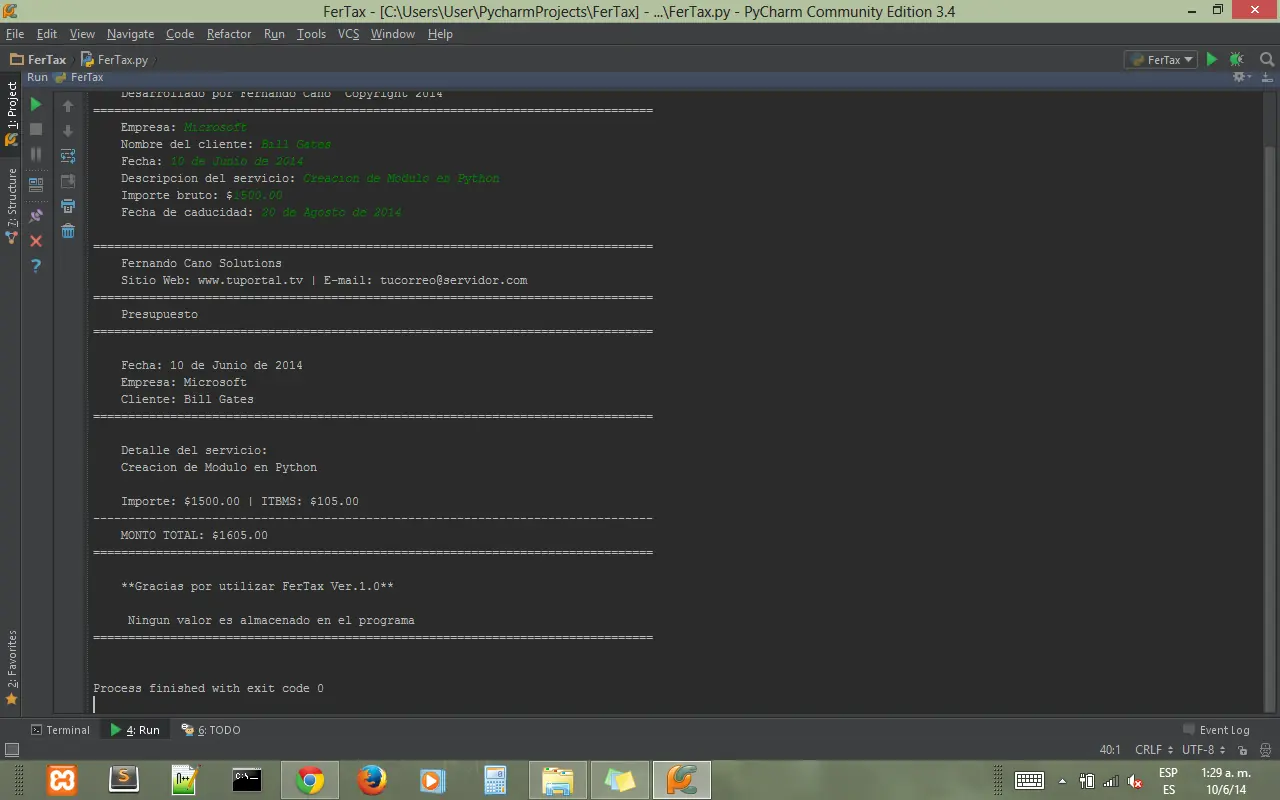
Task: Open the touch keyboard from the taskbar
Action: [1029, 780]
